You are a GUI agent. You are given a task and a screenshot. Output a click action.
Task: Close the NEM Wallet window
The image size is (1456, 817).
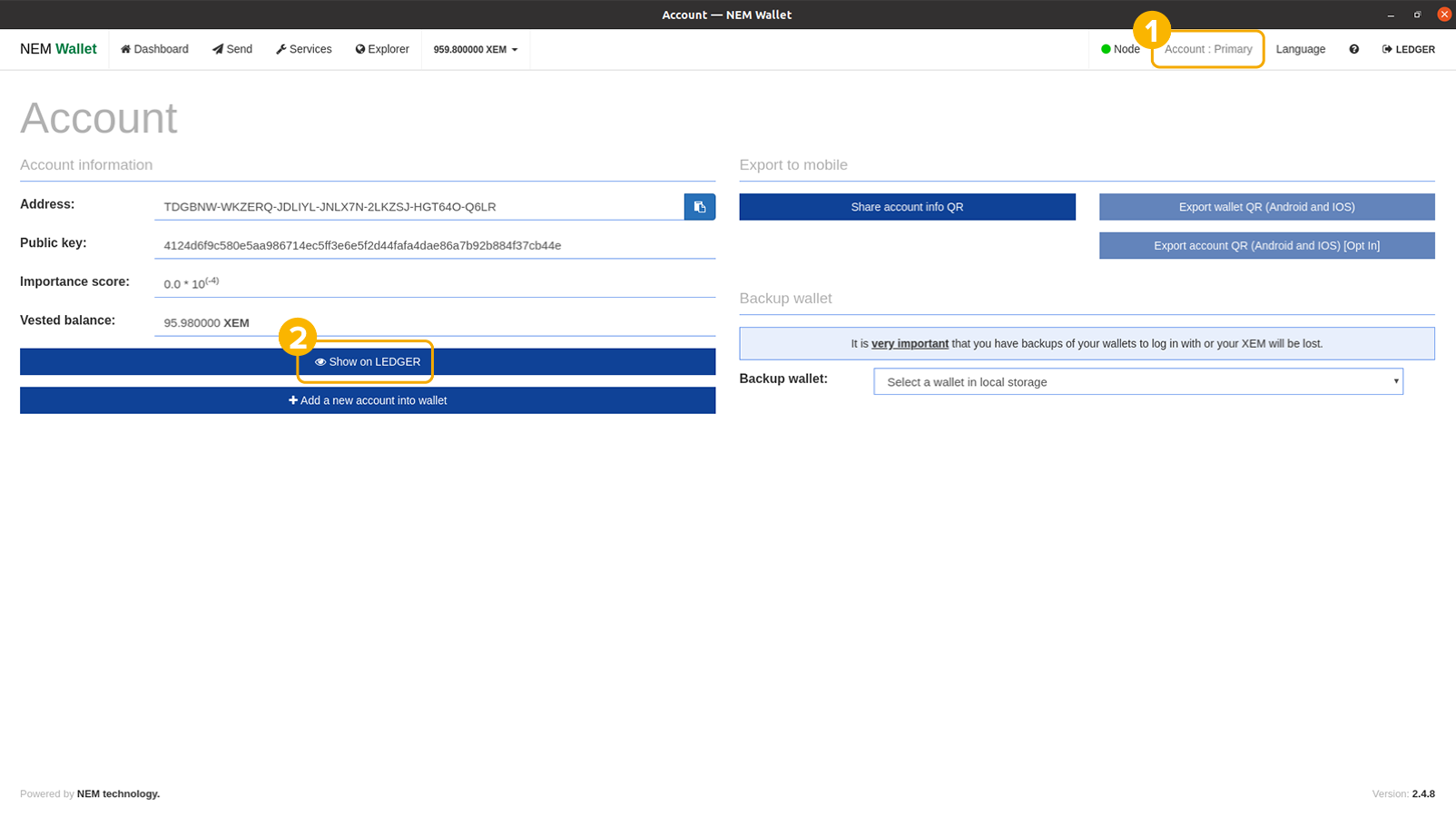pos(1444,15)
